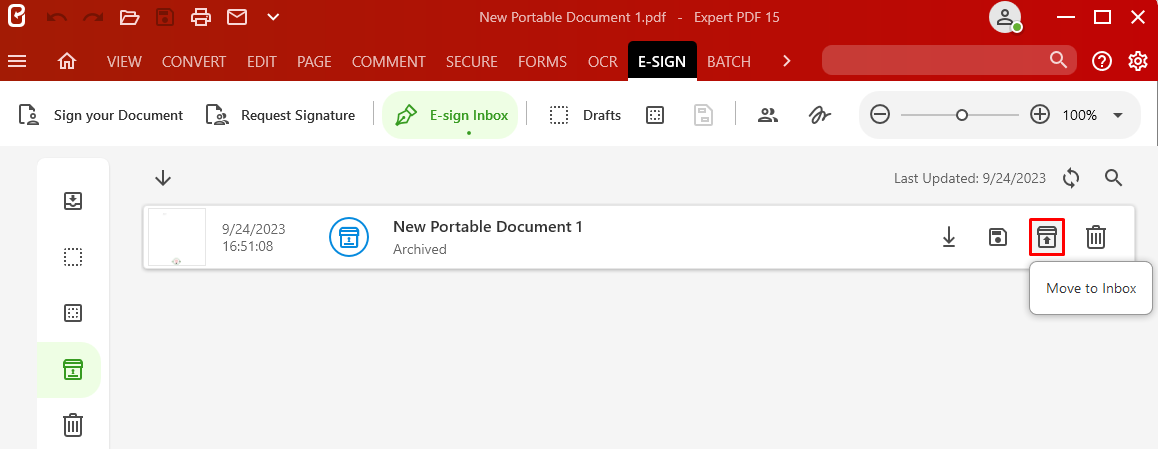Click the Expert PDF app logo icon
The width and height of the screenshot is (1158, 449).
[16, 16]
